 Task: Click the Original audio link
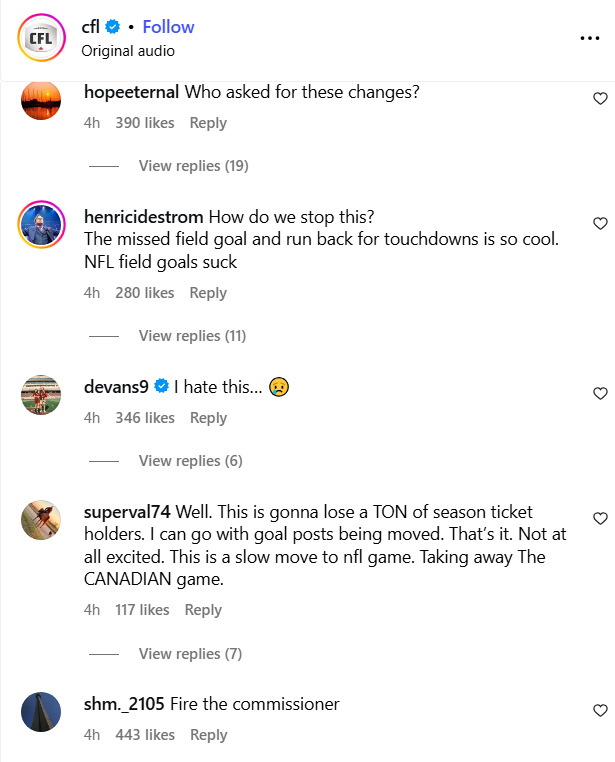pyautogui.click(x=128, y=51)
